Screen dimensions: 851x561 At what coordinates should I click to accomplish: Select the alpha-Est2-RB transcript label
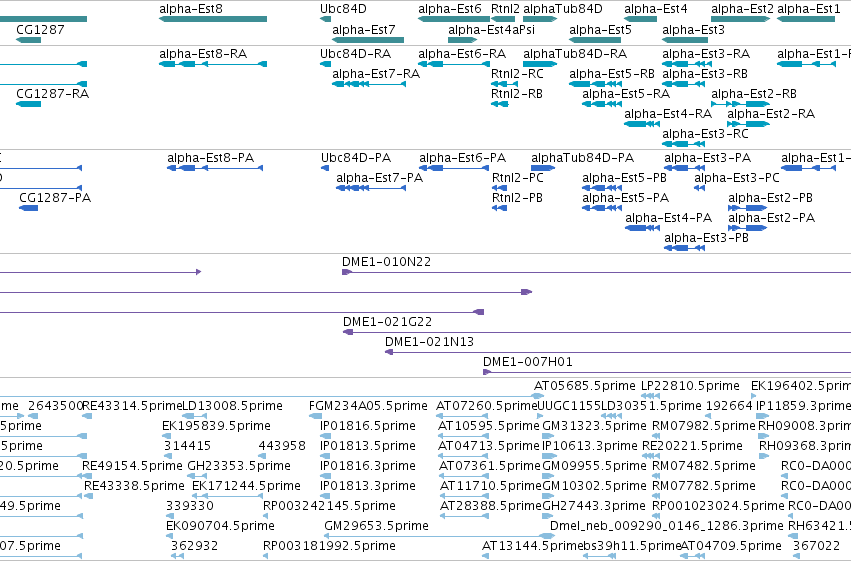click(754, 94)
